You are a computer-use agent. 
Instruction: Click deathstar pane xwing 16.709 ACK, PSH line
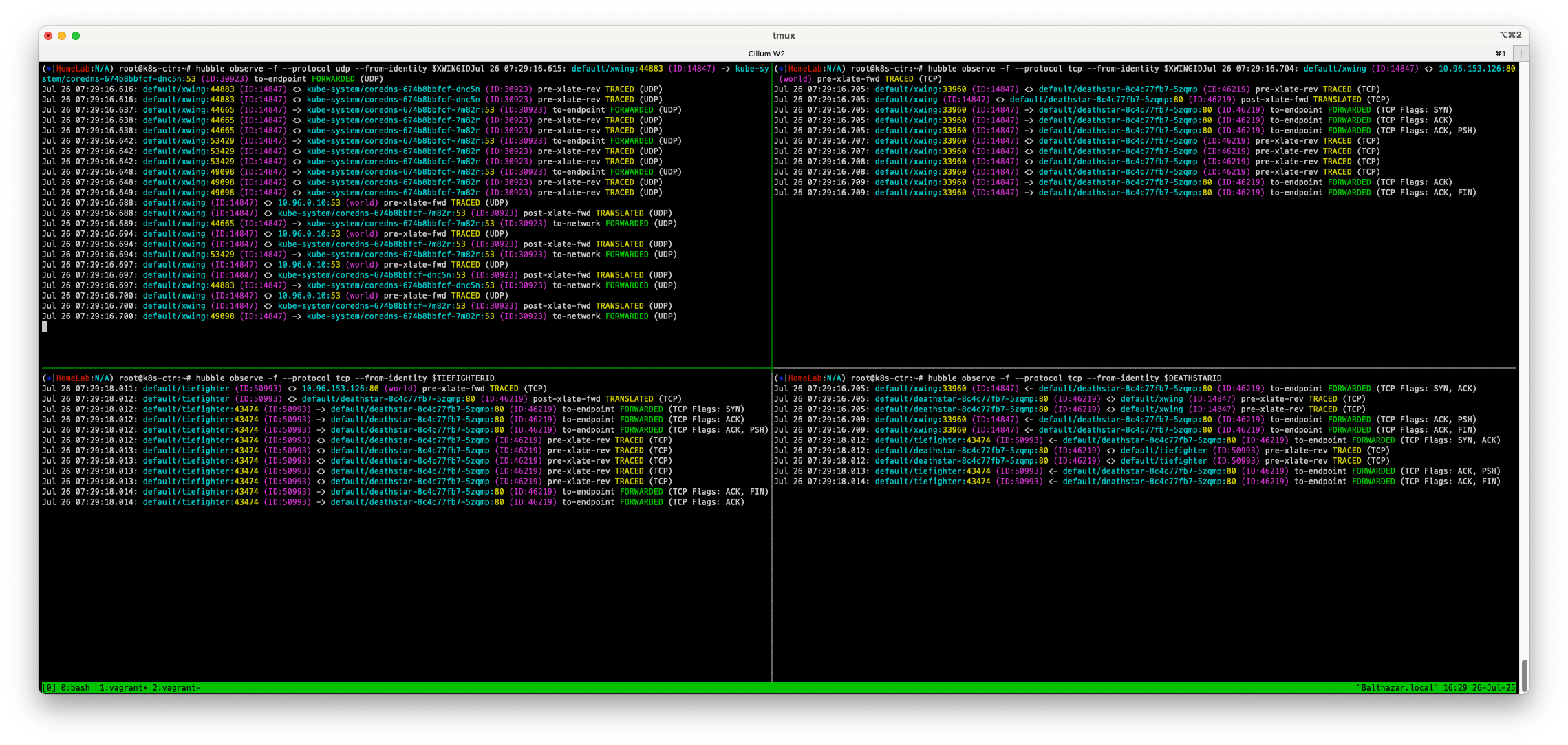click(1125, 420)
